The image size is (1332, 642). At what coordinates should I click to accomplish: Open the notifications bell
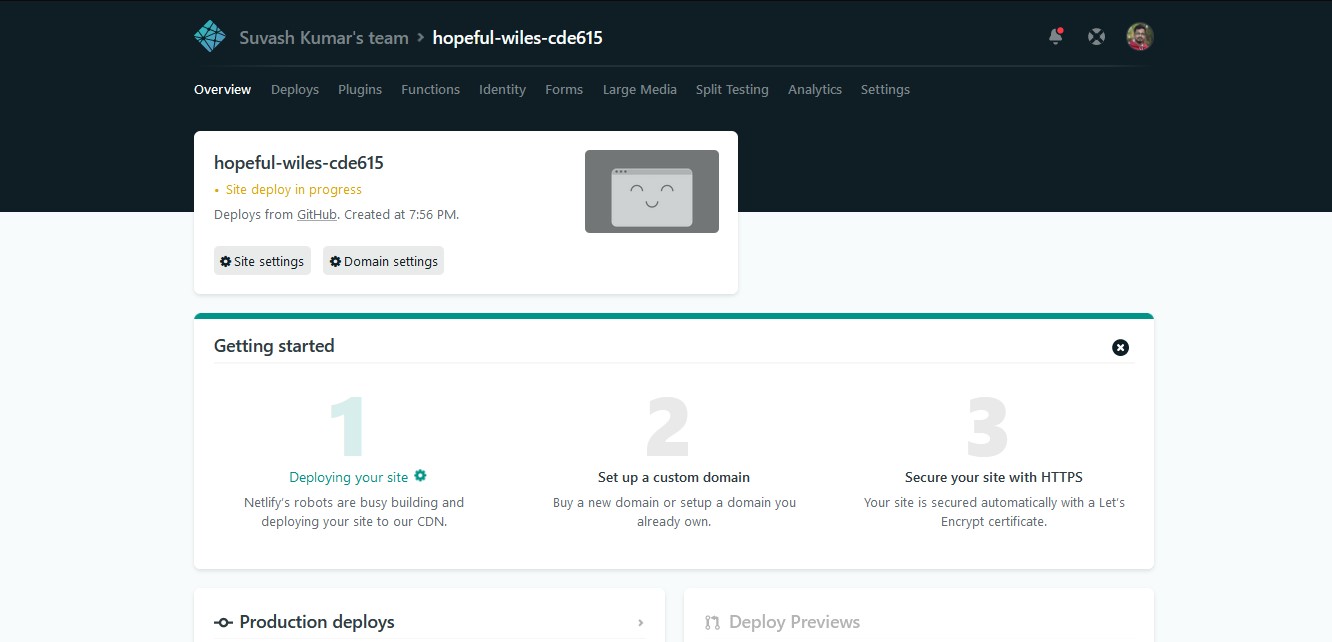1056,37
